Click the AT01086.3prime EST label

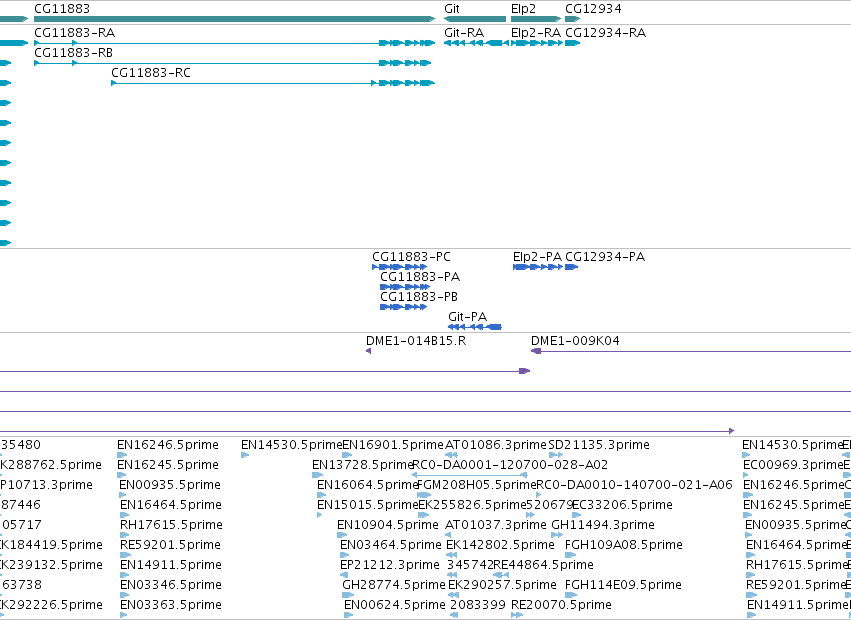pos(496,445)
